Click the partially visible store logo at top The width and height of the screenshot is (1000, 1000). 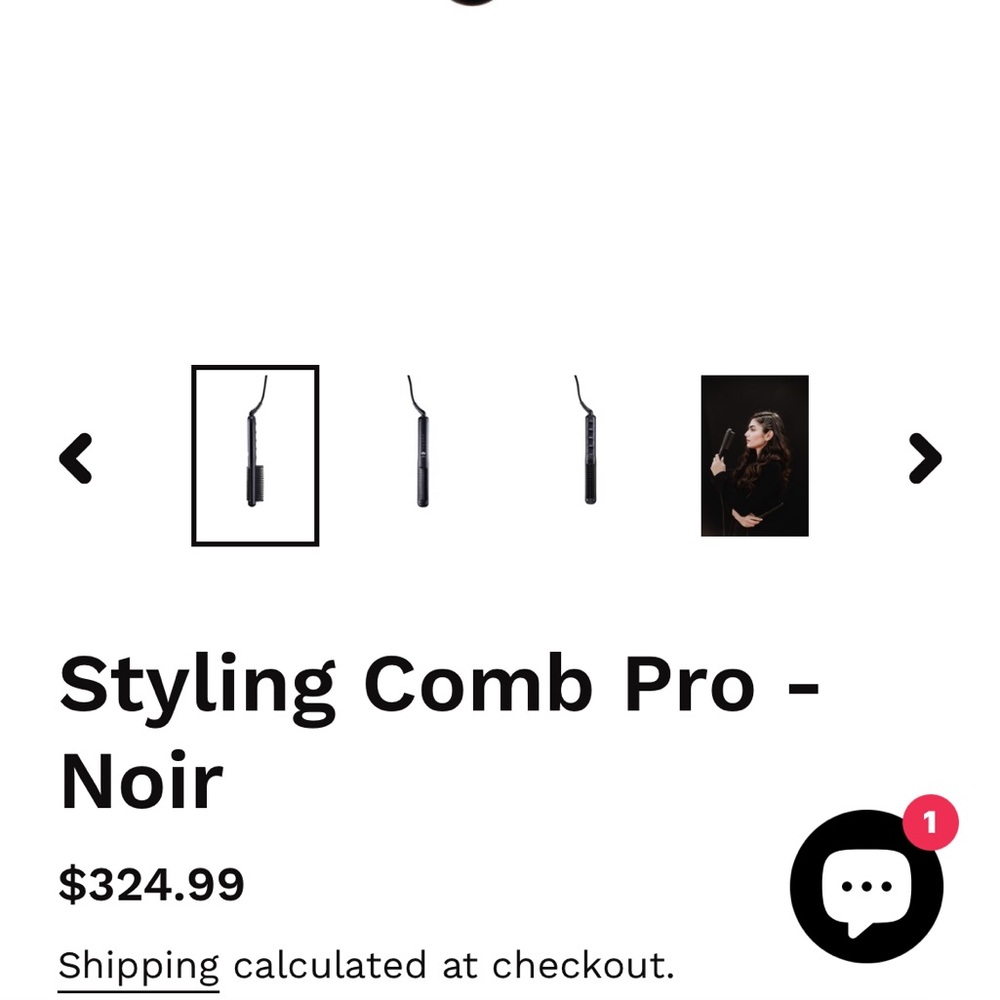470,5
